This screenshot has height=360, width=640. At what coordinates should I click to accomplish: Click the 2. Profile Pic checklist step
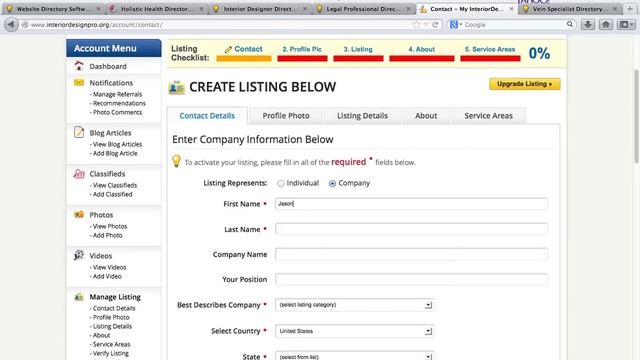[x=302, y=49]
